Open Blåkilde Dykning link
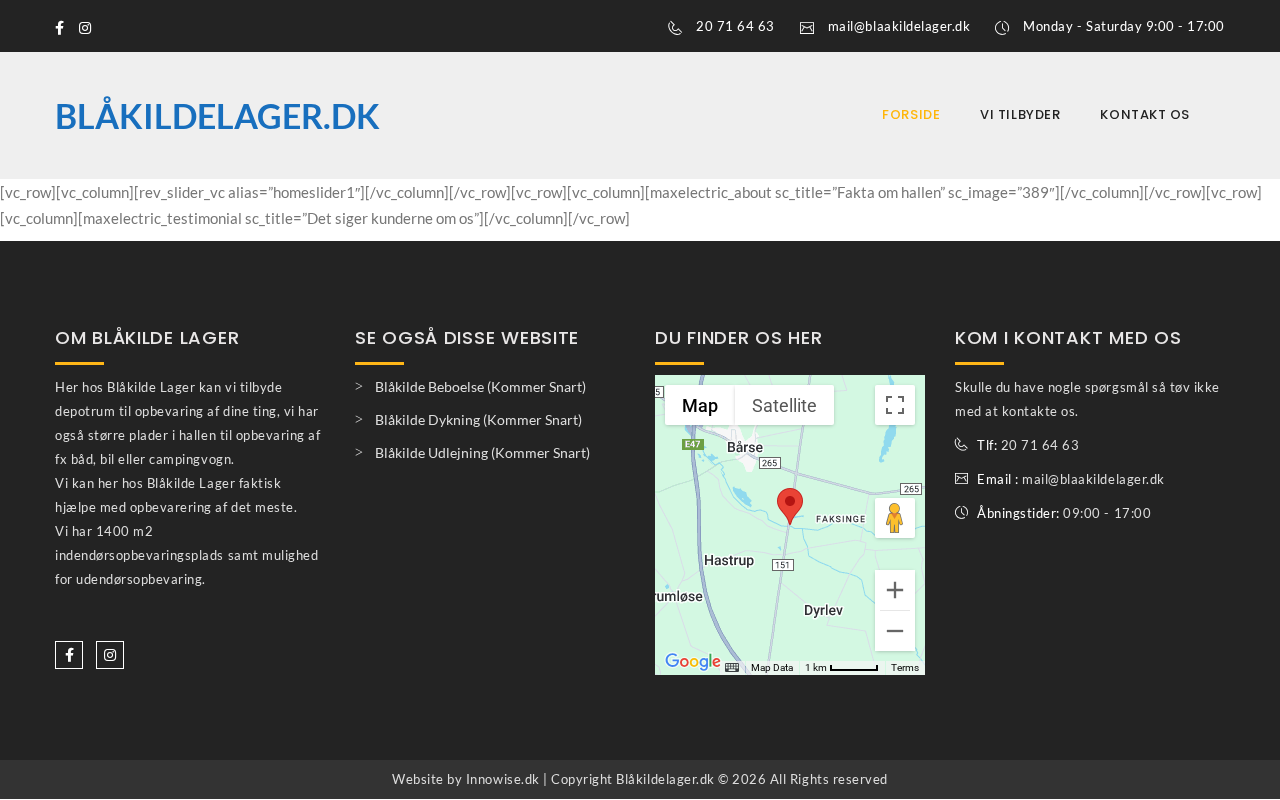1280x800 pixels. pos(478,420)
